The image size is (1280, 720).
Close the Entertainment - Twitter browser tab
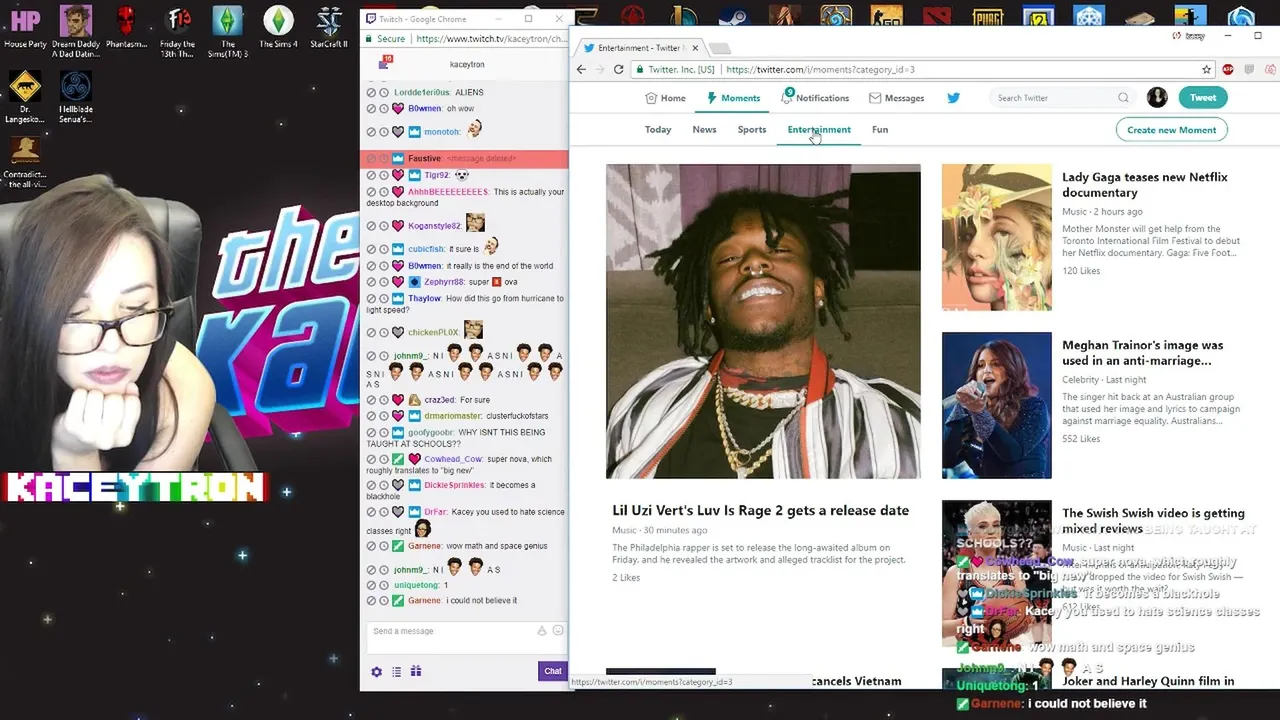click(695, 48)
